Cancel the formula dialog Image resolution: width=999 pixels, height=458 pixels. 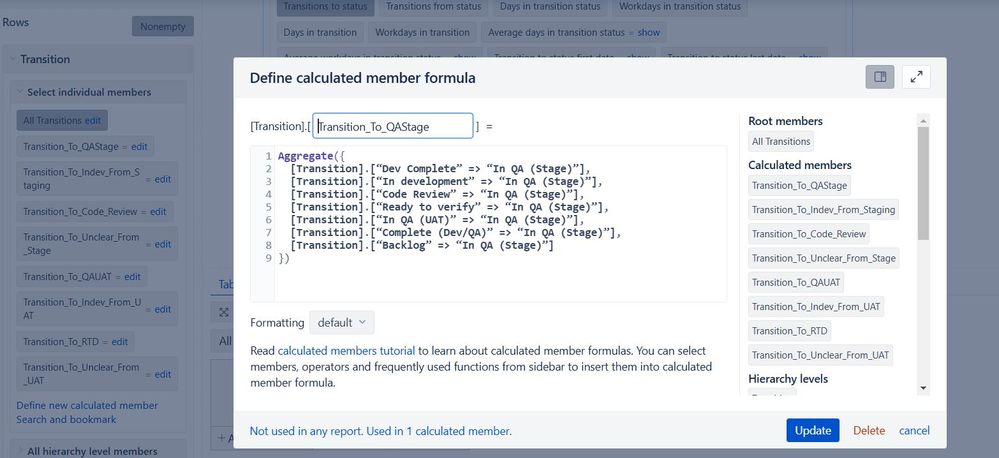[x=914, y=431]
